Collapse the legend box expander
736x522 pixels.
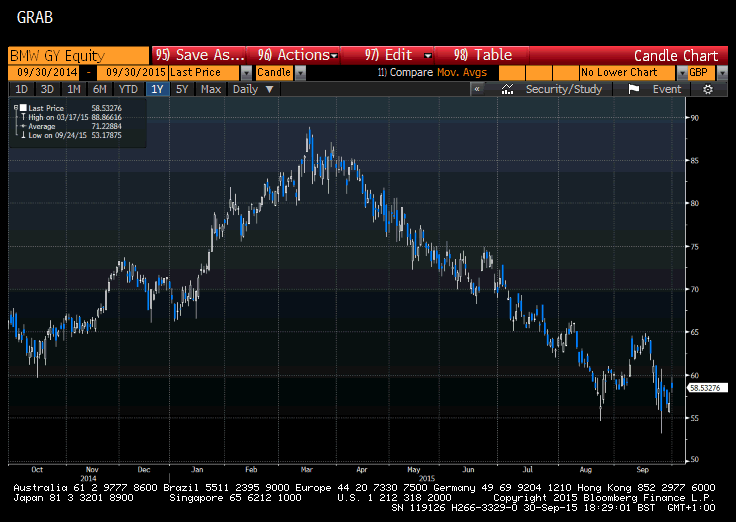[15, 107]
